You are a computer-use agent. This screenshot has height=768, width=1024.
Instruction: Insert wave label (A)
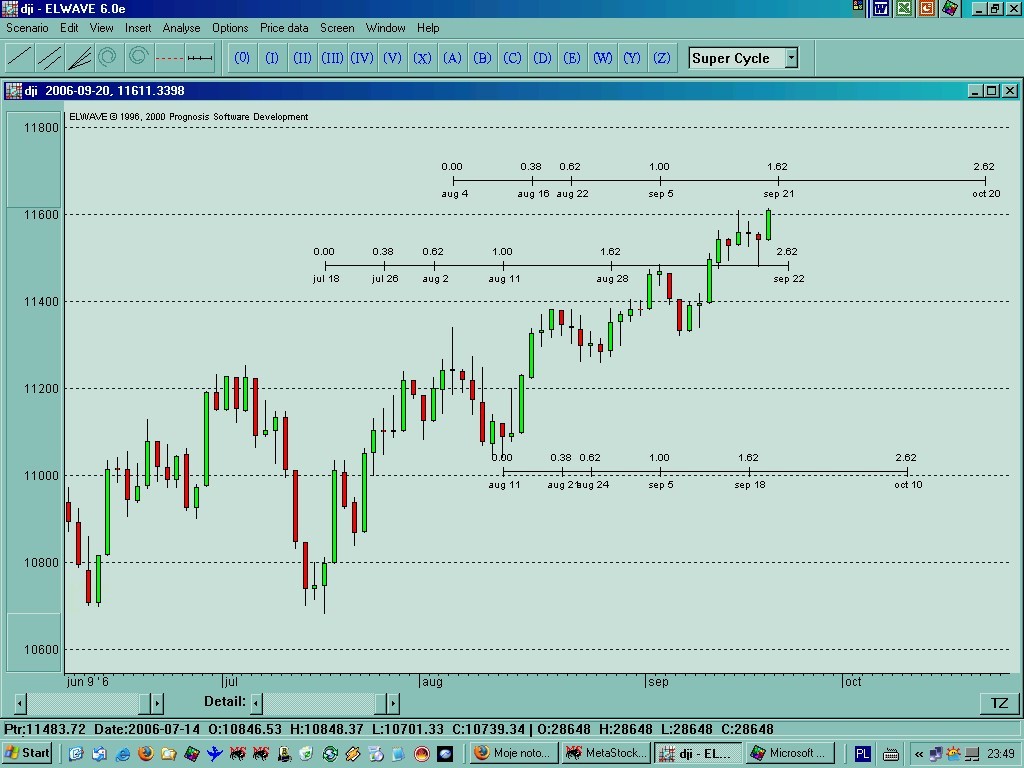[452, 58]
